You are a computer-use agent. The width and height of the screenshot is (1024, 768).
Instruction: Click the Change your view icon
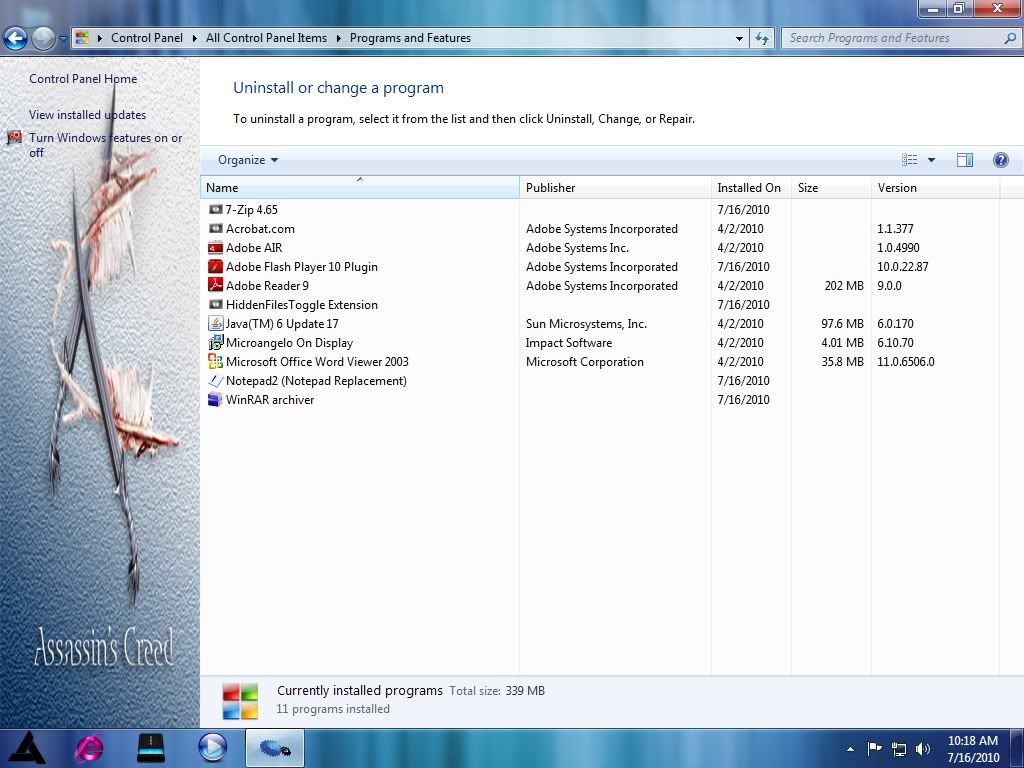(x=909, y=160)
